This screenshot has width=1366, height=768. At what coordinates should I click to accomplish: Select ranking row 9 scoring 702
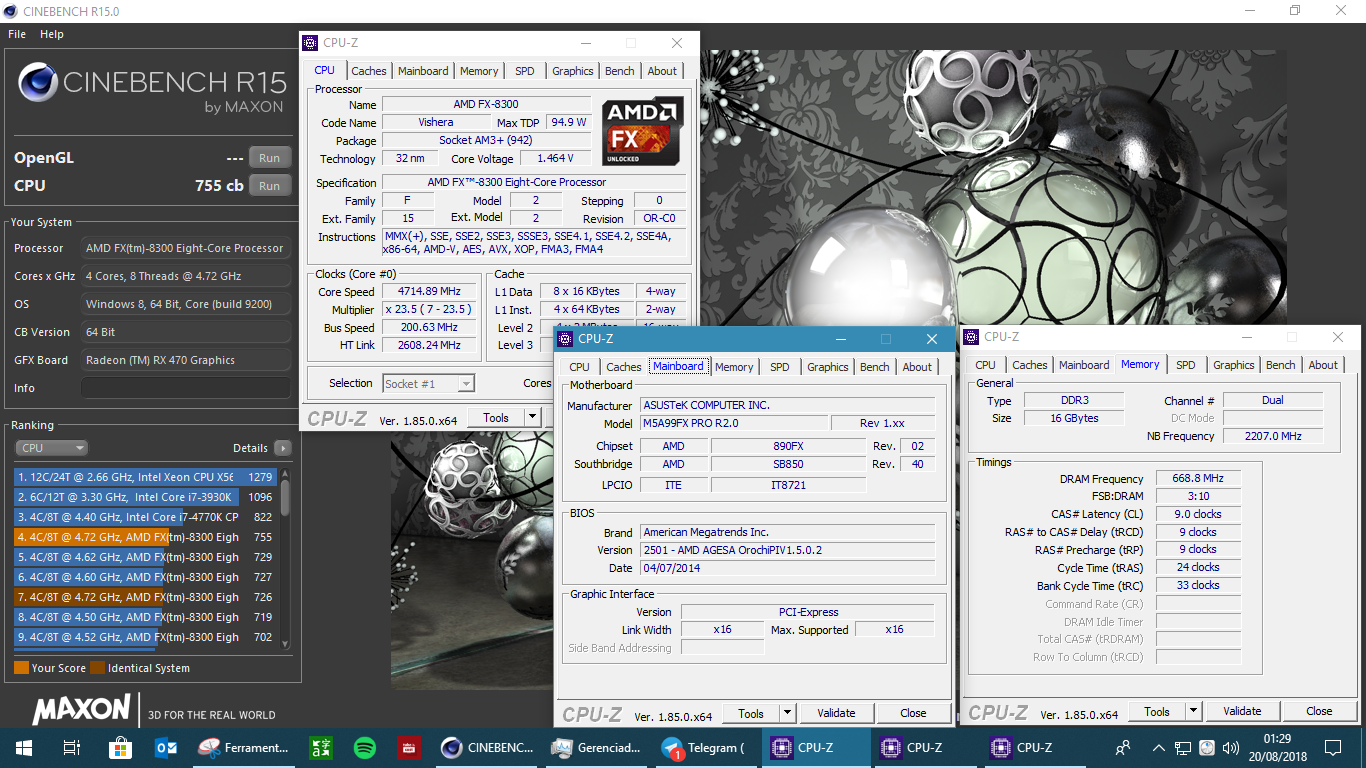point(146,637)
